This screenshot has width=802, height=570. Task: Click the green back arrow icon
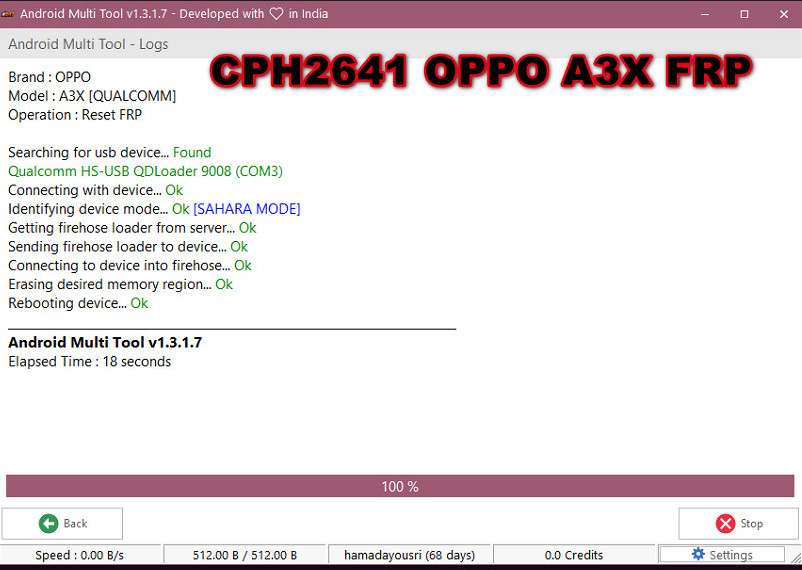49,523
